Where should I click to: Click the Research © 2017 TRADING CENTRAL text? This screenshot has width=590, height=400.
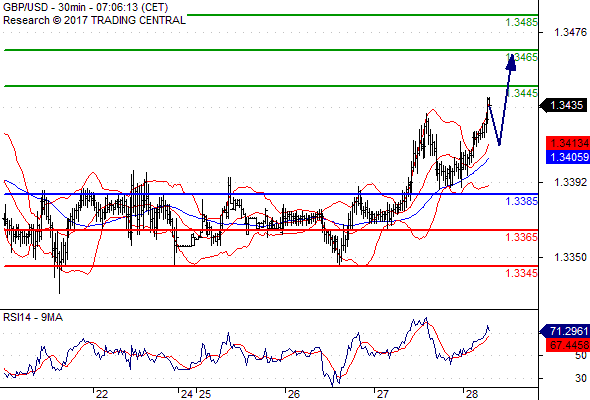click(x=94, y=20)
